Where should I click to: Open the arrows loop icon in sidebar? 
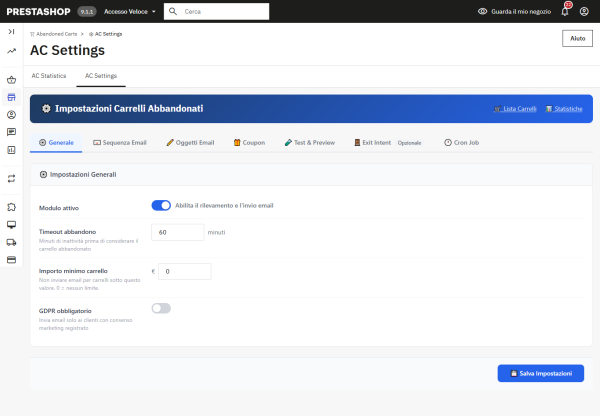(x=11, y=178)
